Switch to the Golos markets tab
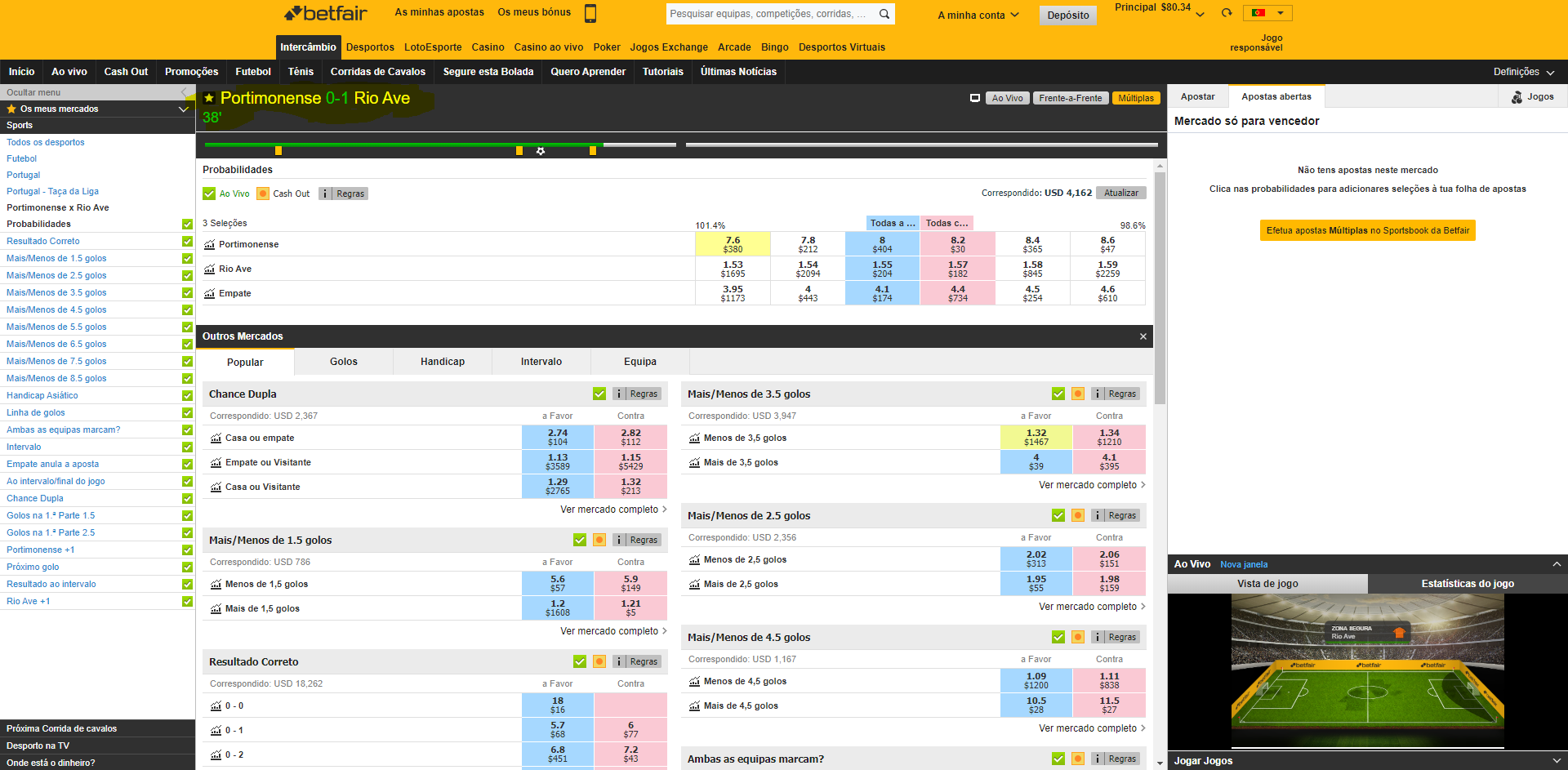The width and height of the screenshot is (1568, 770). coord(344,362)
